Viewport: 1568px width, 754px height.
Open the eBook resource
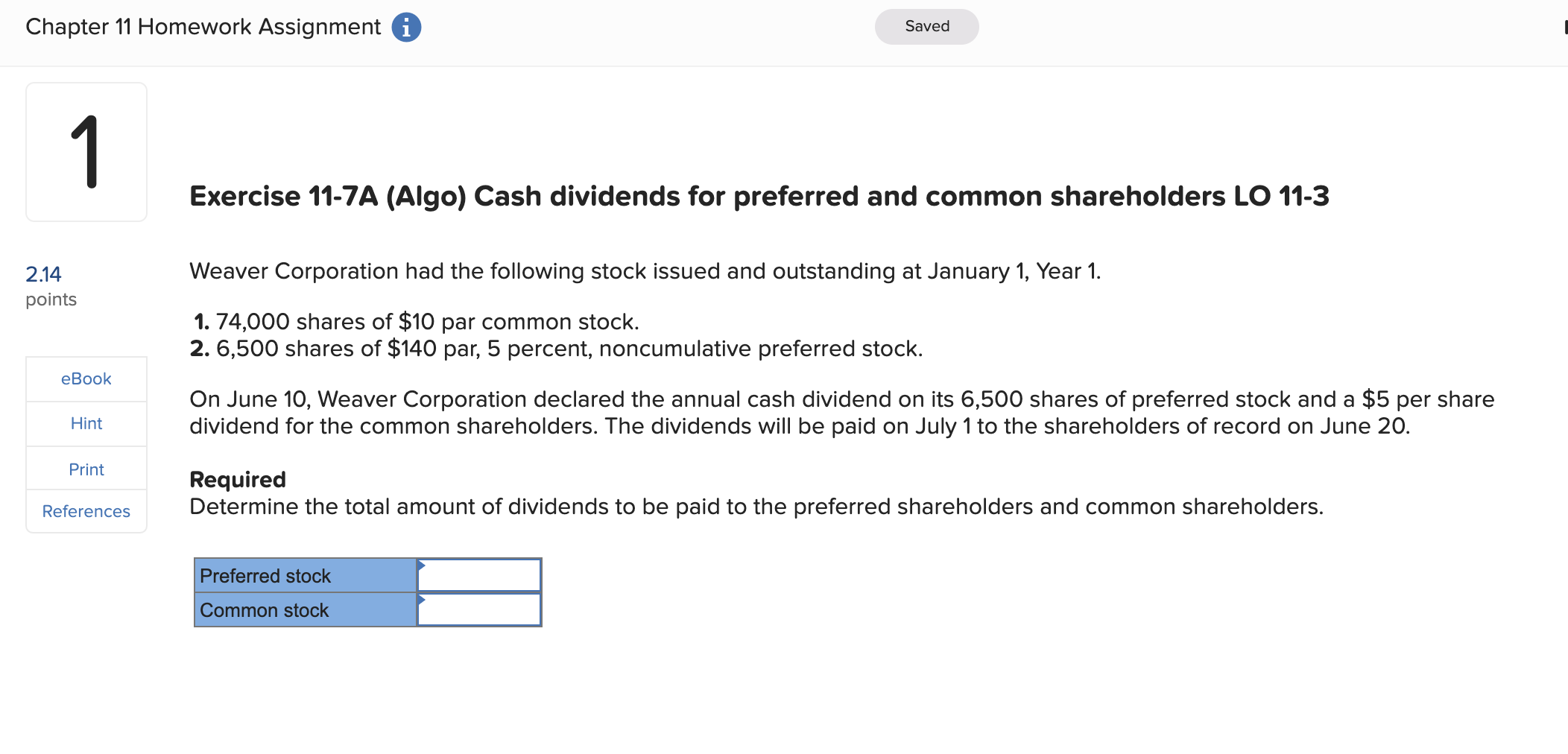point(86,379)
